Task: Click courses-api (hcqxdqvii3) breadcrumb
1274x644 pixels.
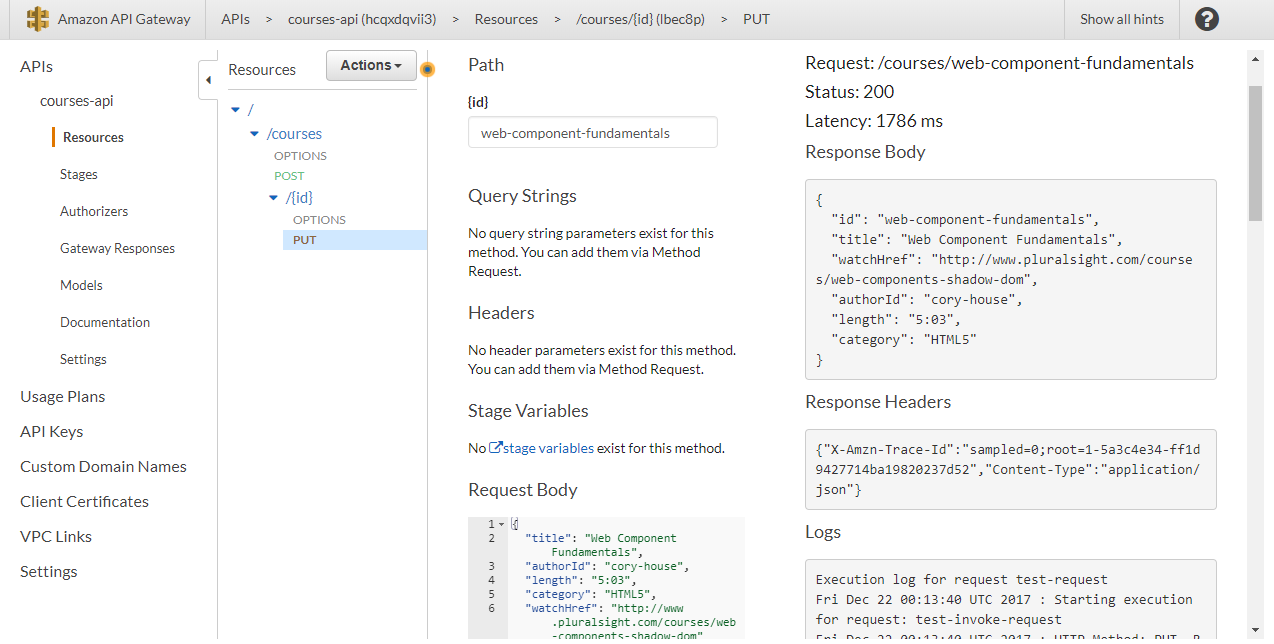Action: coord(362,19)
